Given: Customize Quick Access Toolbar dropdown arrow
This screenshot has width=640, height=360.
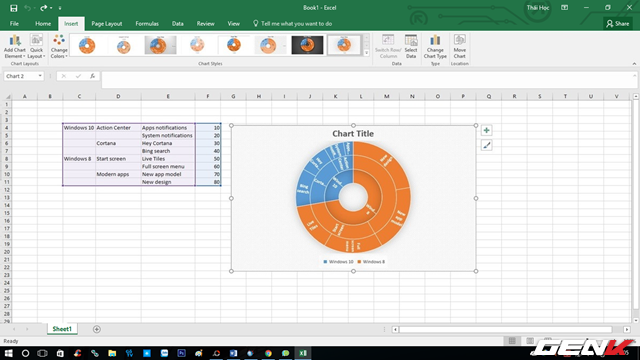Looking at the screenshot, I should [60, 8].
